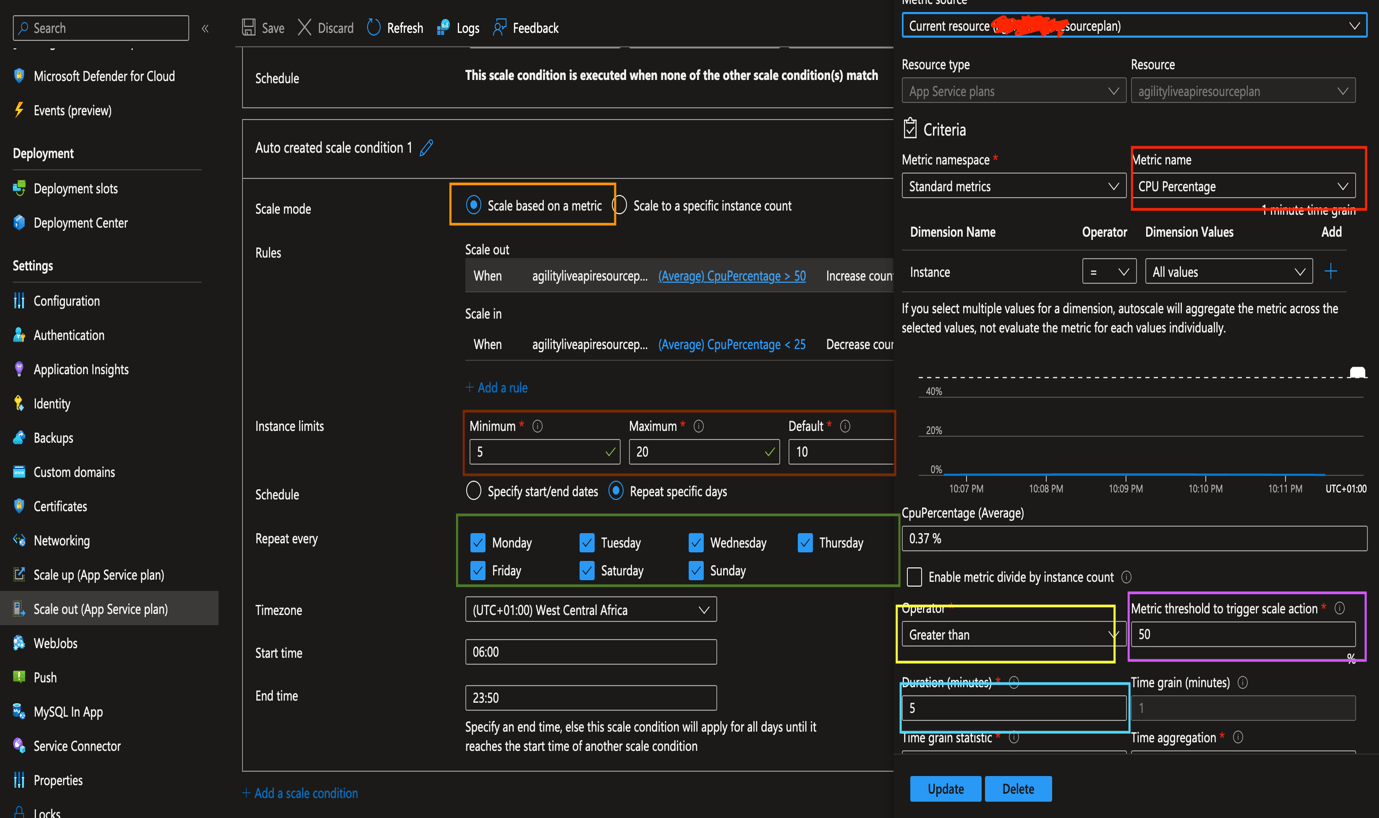
Task: Click info icon next to Minimum
Action: click(538, 426)
